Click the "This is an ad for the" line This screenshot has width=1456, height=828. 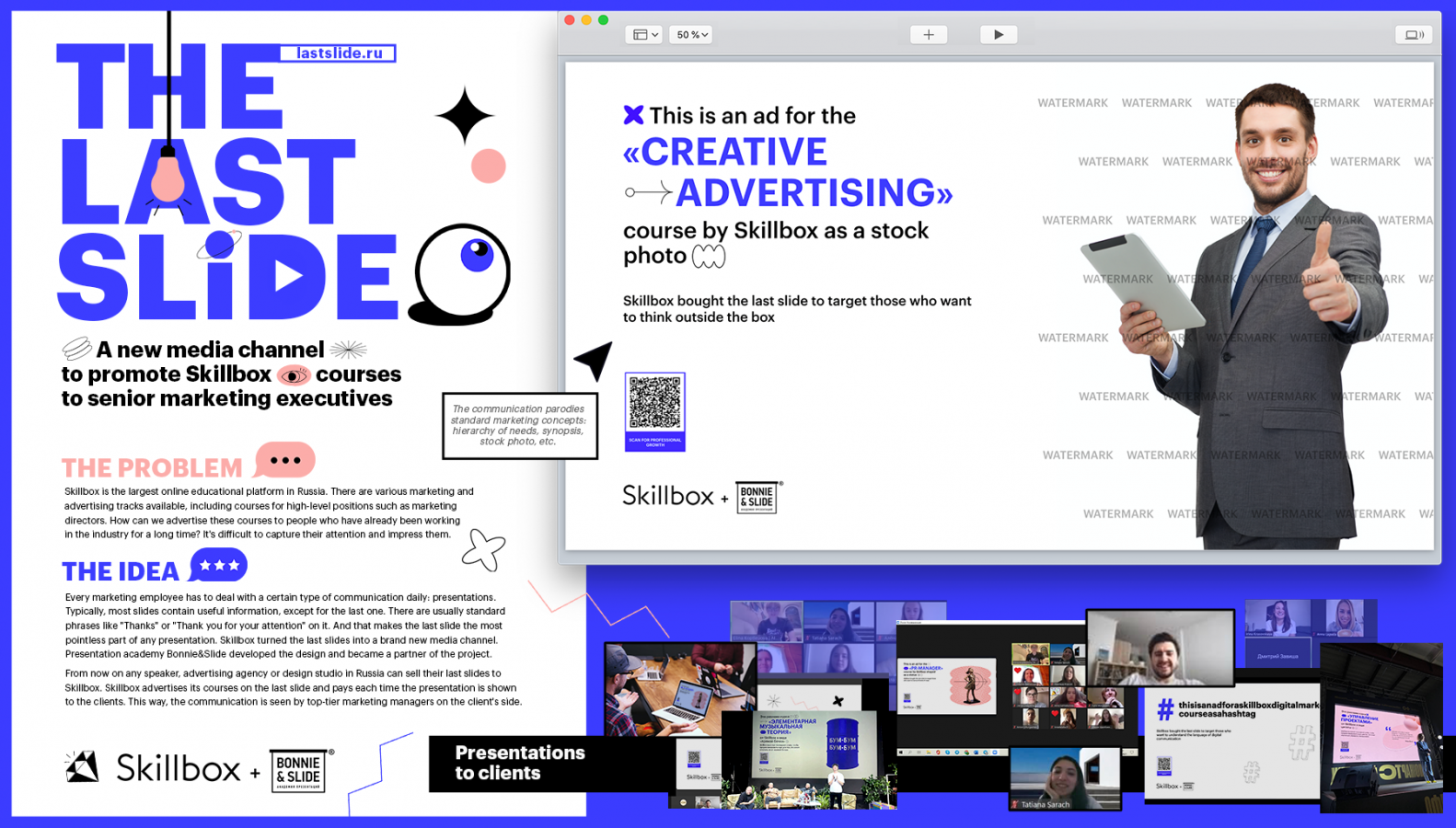click(x=752, y=115)
